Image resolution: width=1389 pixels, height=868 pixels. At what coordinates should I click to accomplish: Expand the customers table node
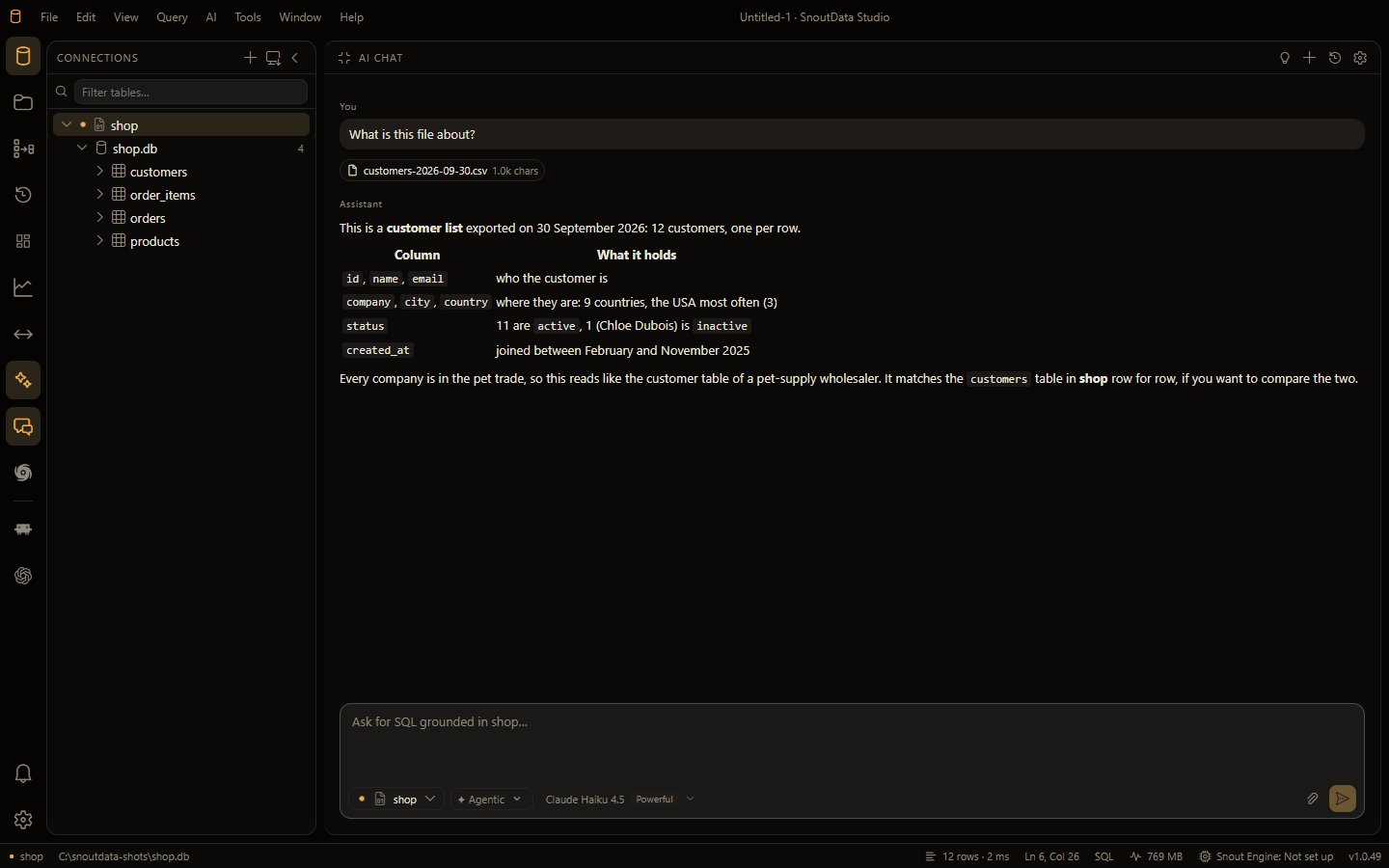tap(99, 171)
